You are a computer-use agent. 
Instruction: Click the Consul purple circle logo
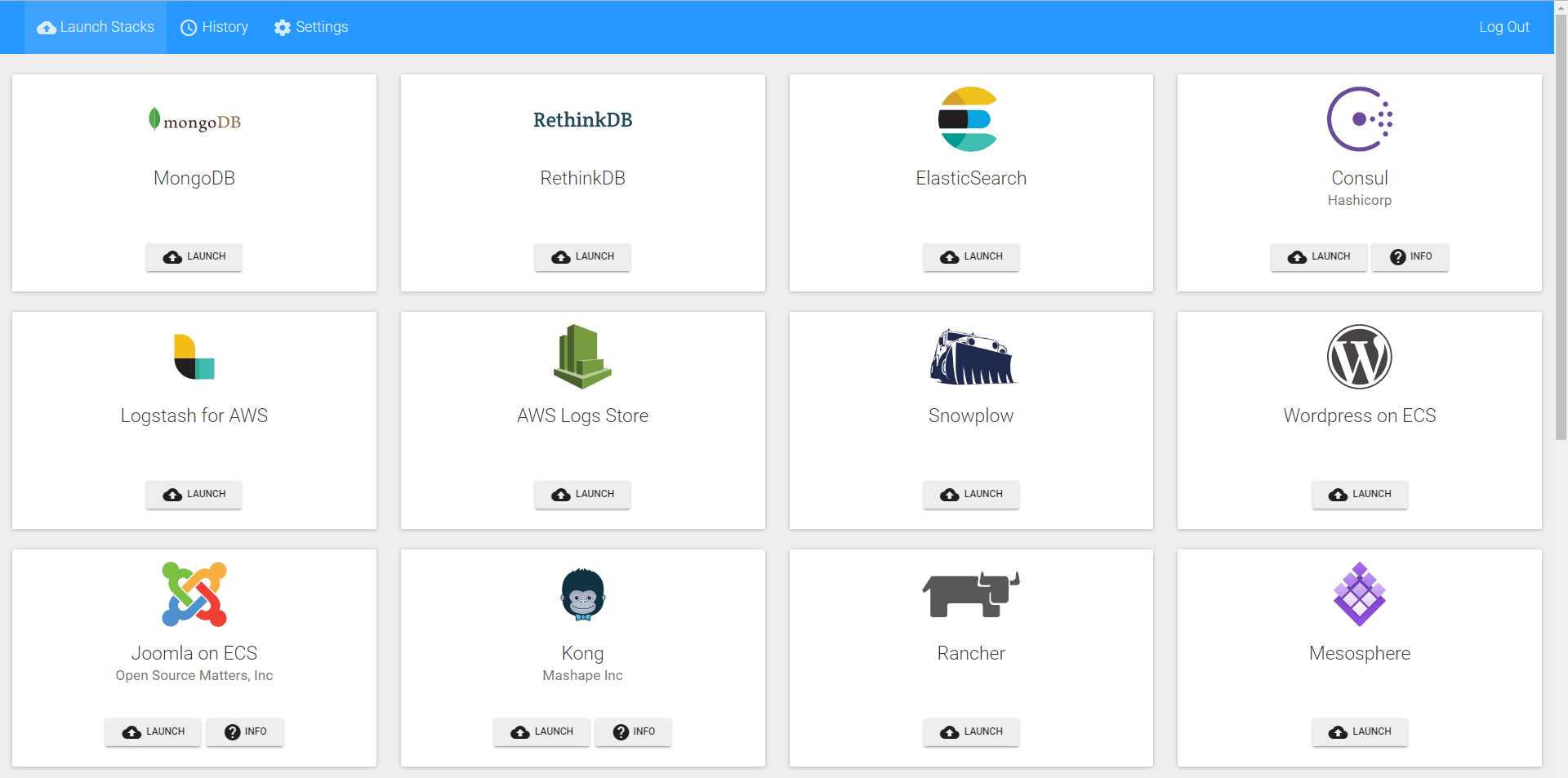point(1360,119)
